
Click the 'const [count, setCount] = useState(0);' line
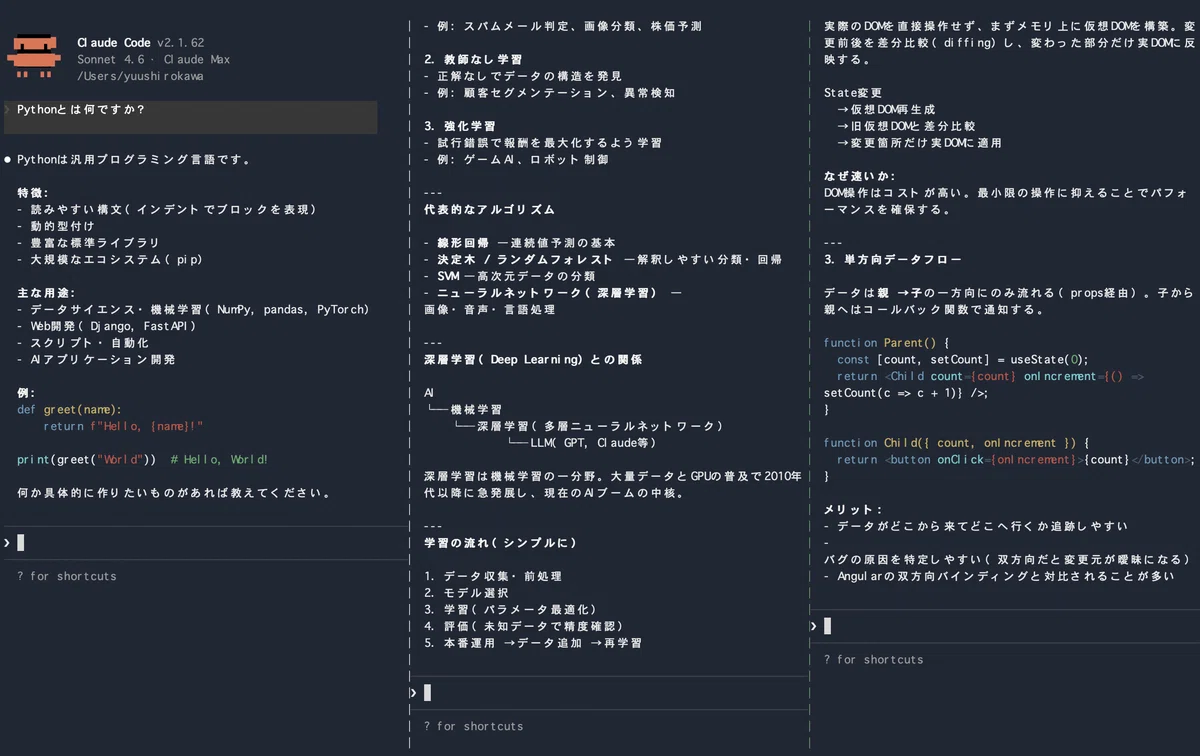coord(963,360)
